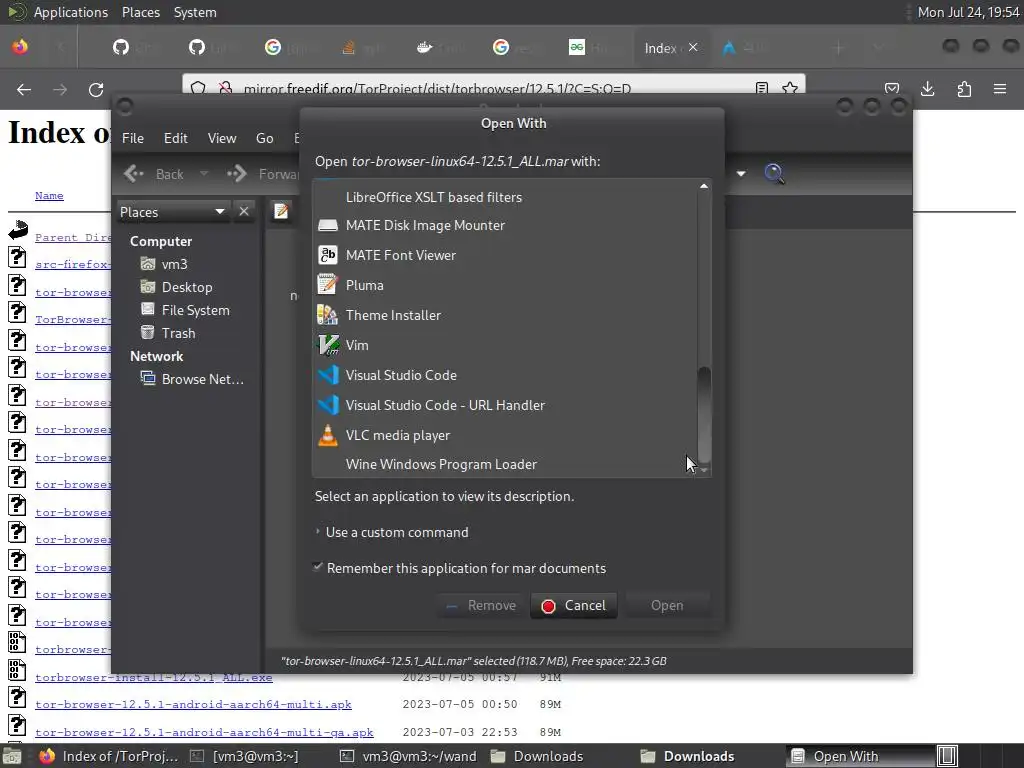
Task: Click the Name column sort link
Action: pos(49,195)
